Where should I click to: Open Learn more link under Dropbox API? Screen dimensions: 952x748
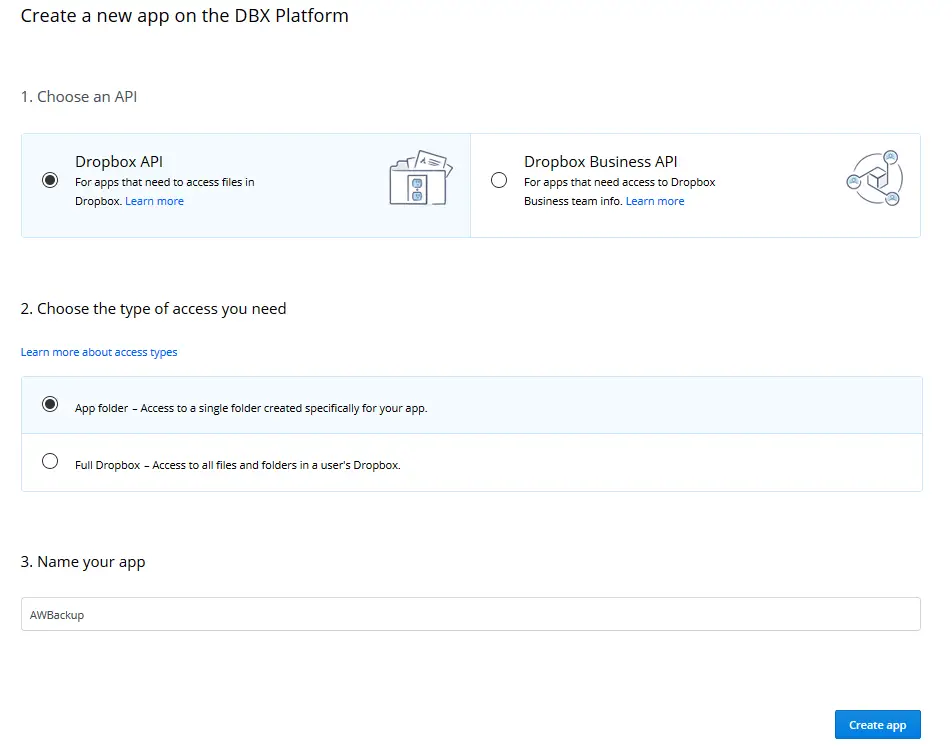[154, 201]
